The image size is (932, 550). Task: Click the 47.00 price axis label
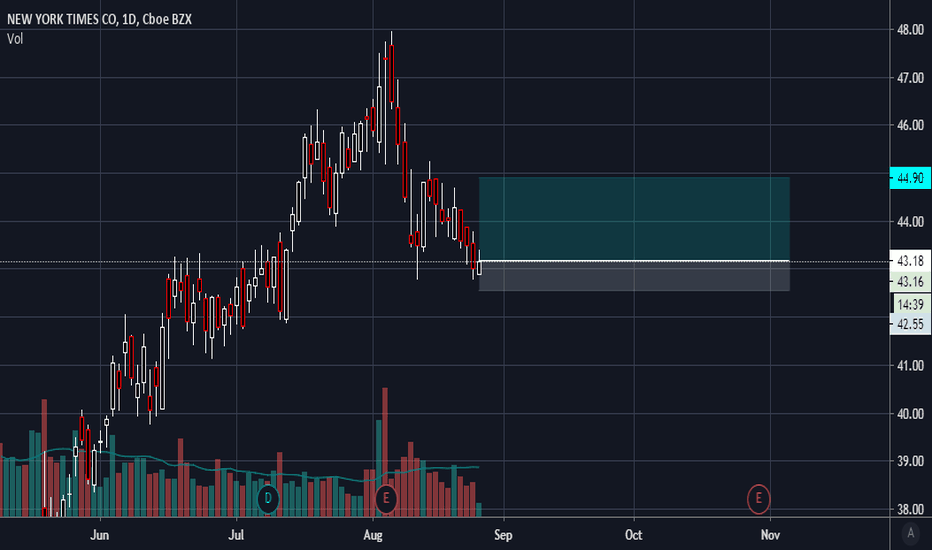910,78
